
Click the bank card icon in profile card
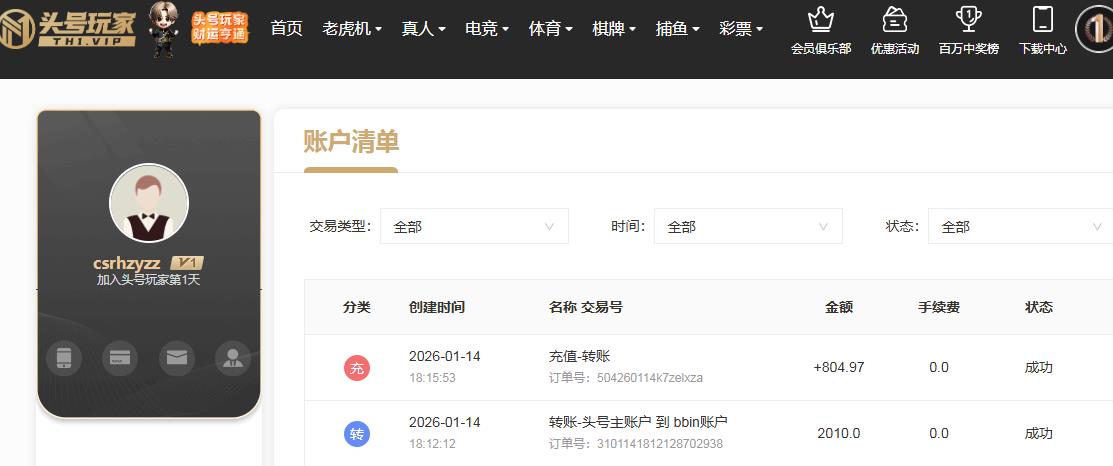[120, 358]
